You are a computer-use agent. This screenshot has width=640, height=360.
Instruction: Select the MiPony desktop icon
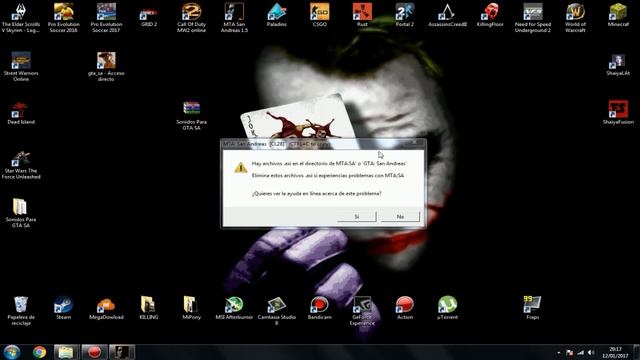(x=191, y=308)
